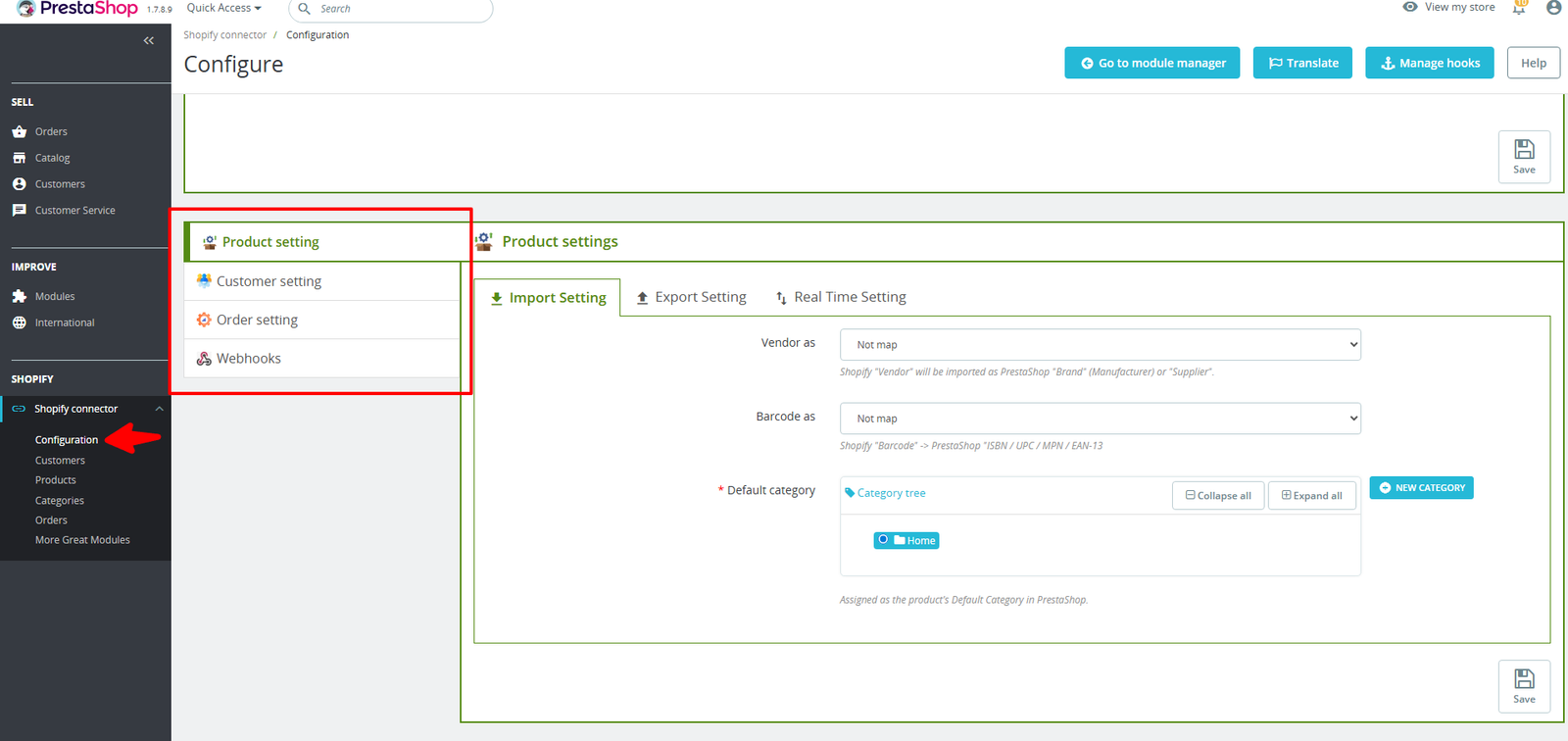This screenshot has width=1568, height=741.
Task: Click the Help button
Action: [x=1534, y=63]
